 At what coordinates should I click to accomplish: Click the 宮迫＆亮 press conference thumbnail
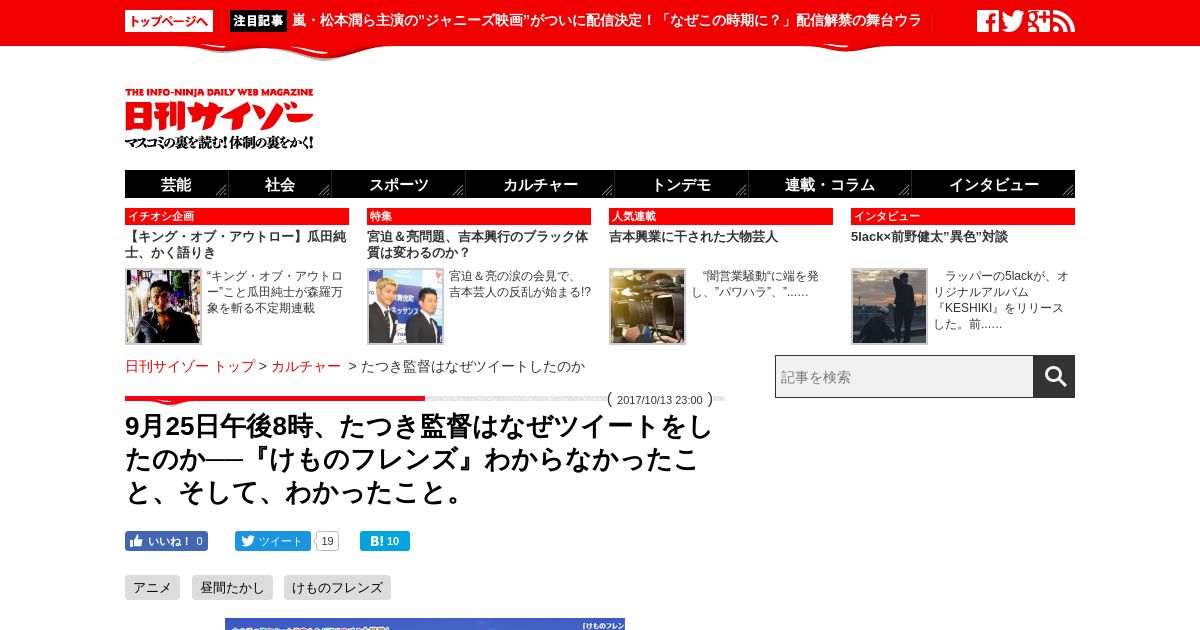[405, 306]
